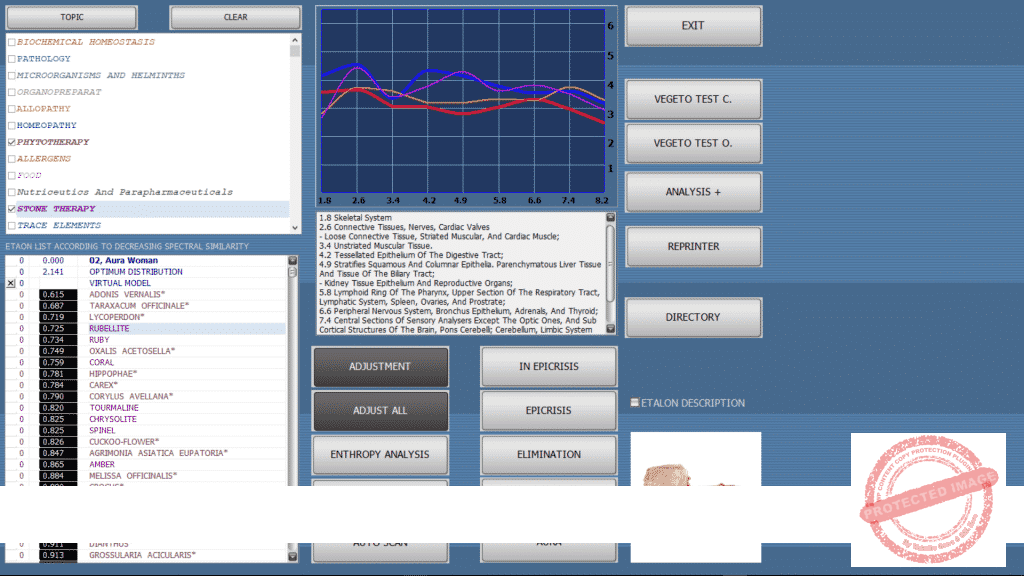The width and height of the screenshot is (1024, 576).
Task: Click the etalon list scroll-up arrow
Action: click(292, 261)
